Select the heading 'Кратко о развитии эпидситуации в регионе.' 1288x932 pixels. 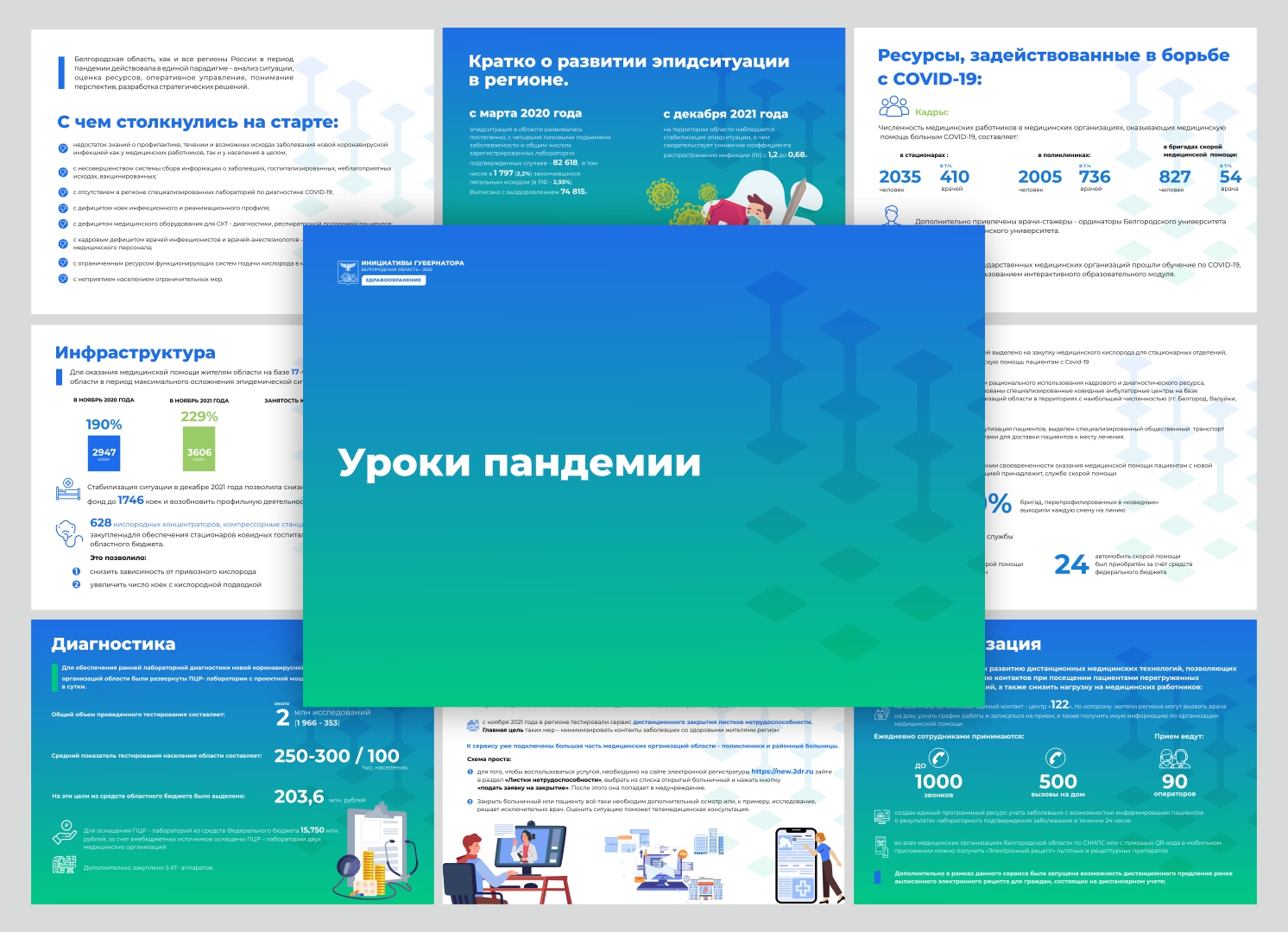(629, 71)
